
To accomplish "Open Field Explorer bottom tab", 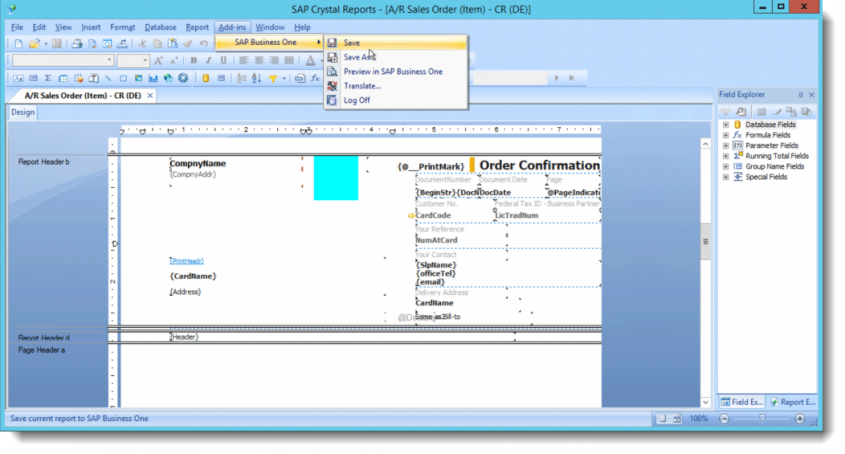I will point(742,402).
